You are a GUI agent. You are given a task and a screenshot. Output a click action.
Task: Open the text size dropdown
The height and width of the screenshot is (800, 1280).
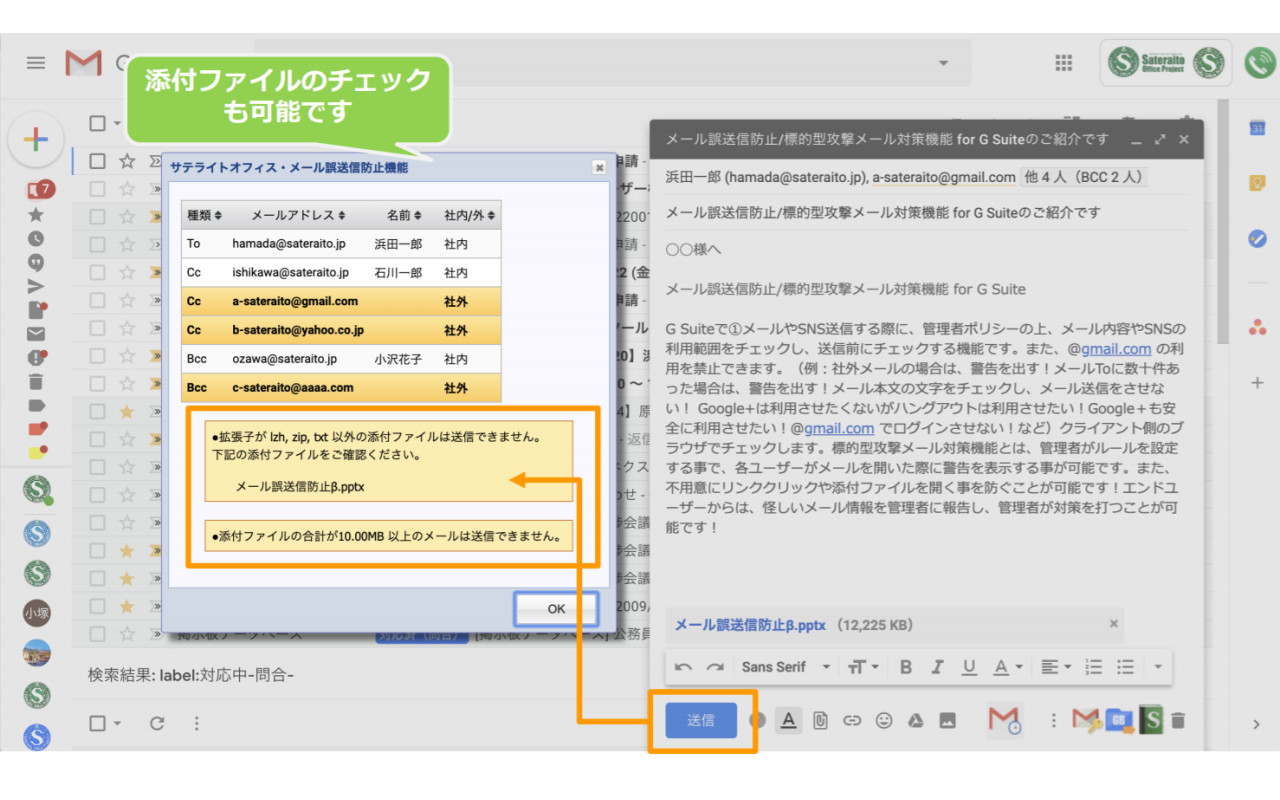[x=860, y=667]
